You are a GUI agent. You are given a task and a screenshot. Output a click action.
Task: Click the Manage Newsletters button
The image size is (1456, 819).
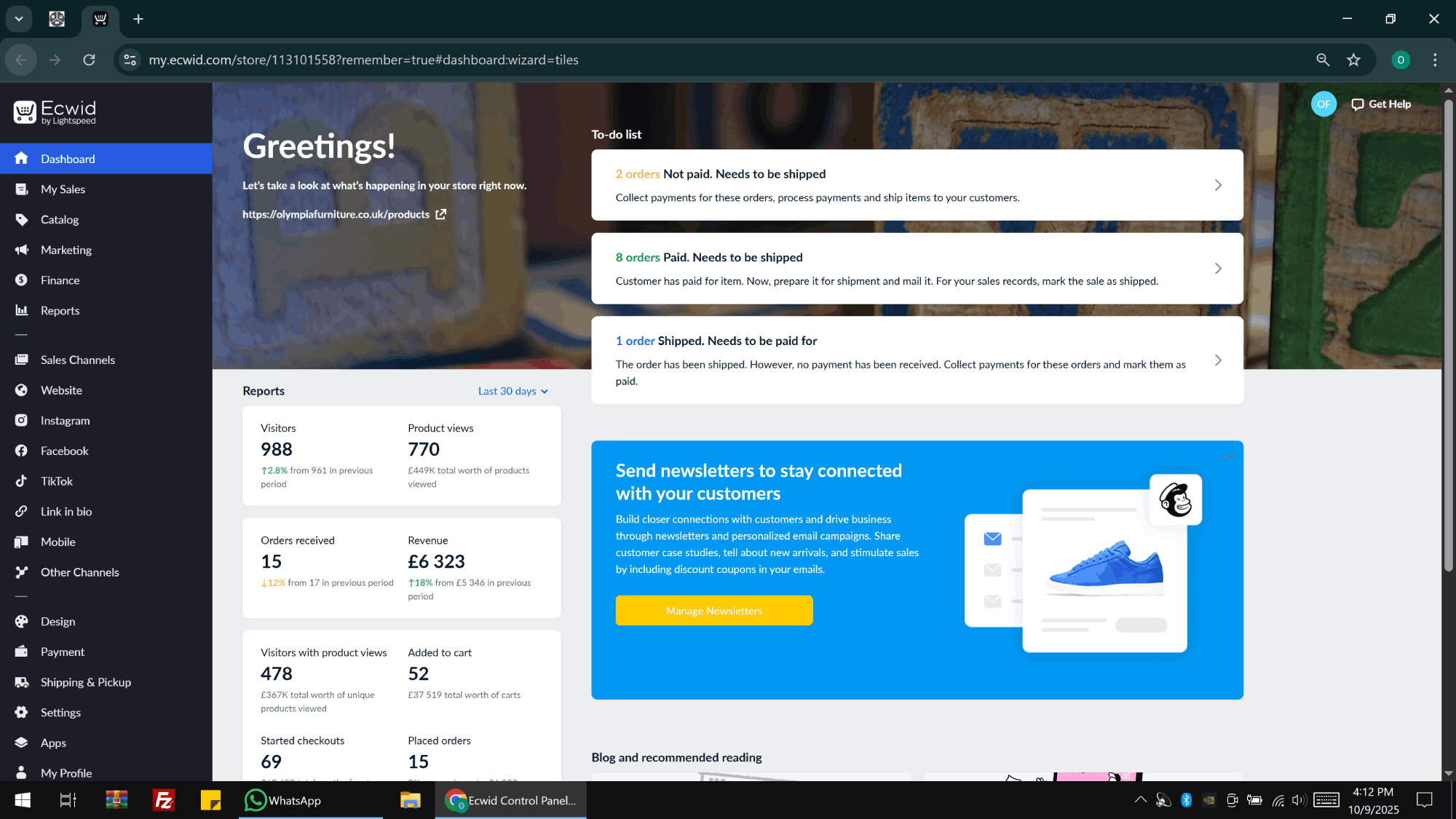[713, 611]
